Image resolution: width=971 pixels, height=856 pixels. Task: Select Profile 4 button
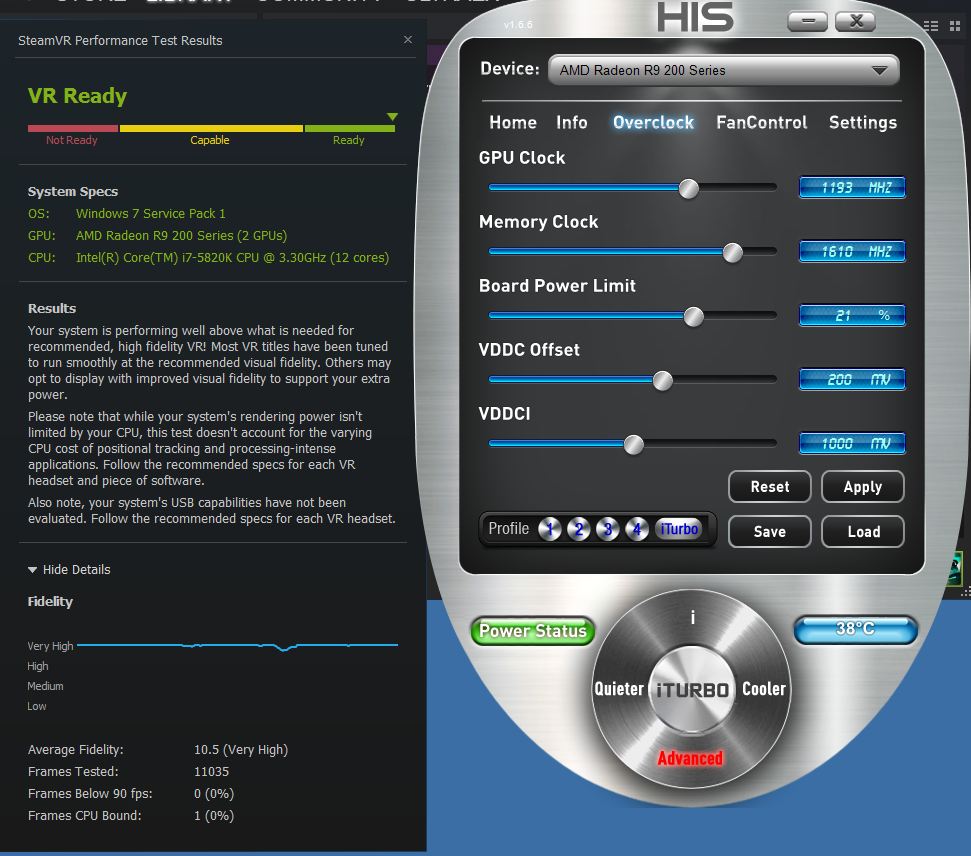click(637, 529)
